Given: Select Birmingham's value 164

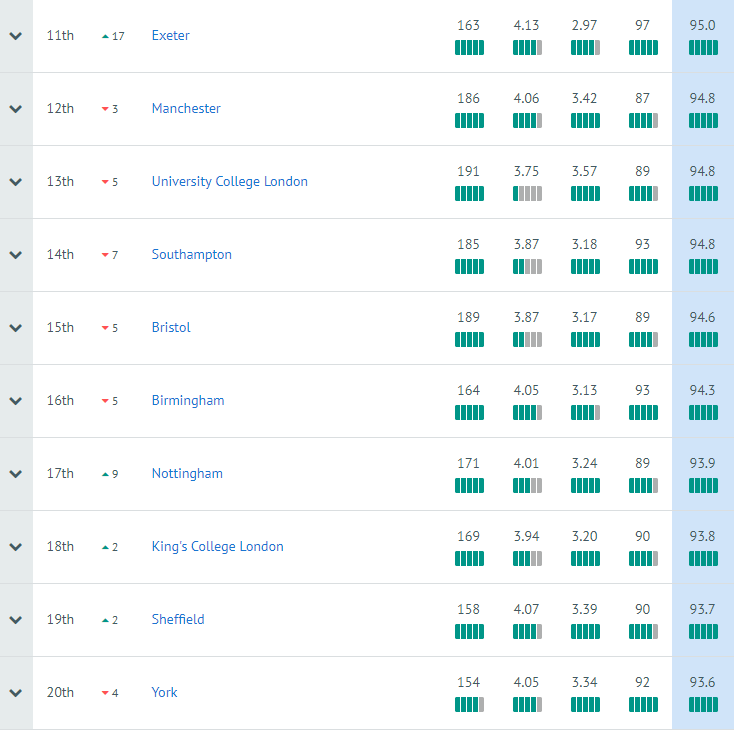Looking at the screenshot, I should click(x=469, y=391).
